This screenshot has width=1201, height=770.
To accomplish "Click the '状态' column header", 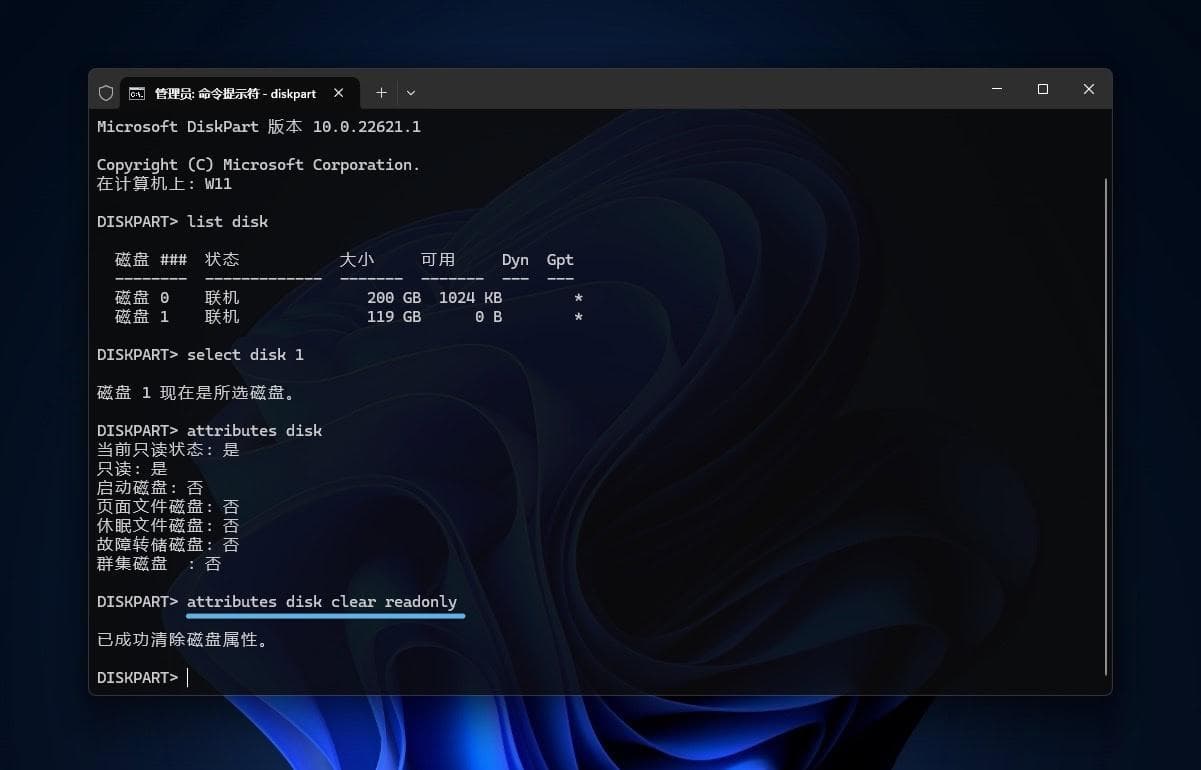I will (x=222, y=260).
